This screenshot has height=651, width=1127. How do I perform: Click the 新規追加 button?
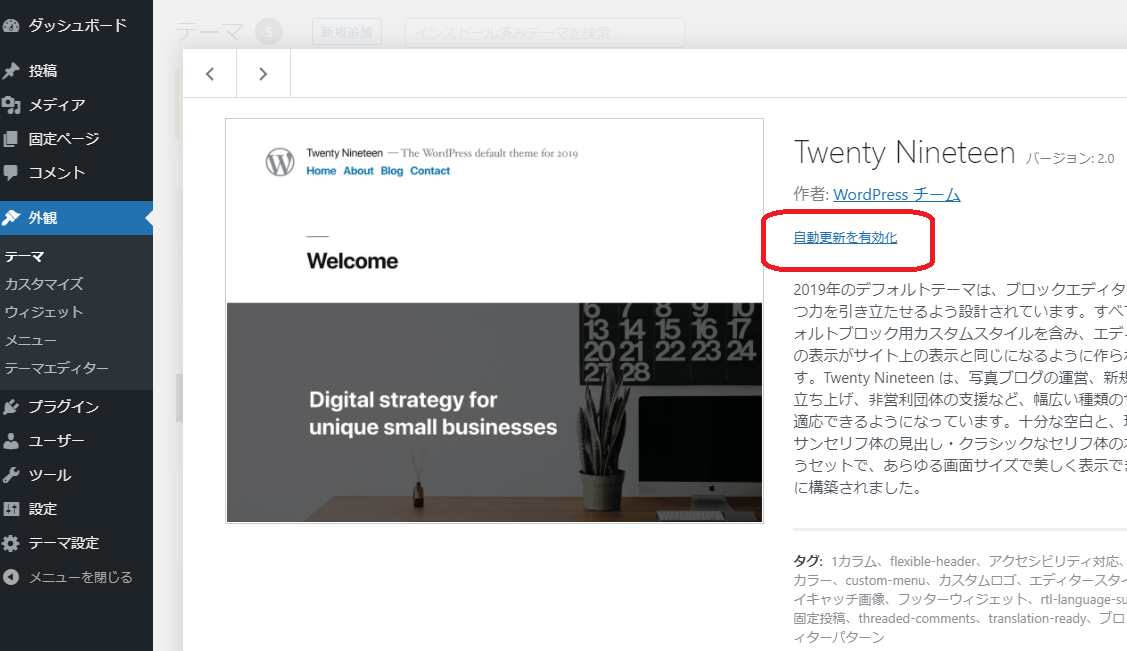(x=347, y=33)
